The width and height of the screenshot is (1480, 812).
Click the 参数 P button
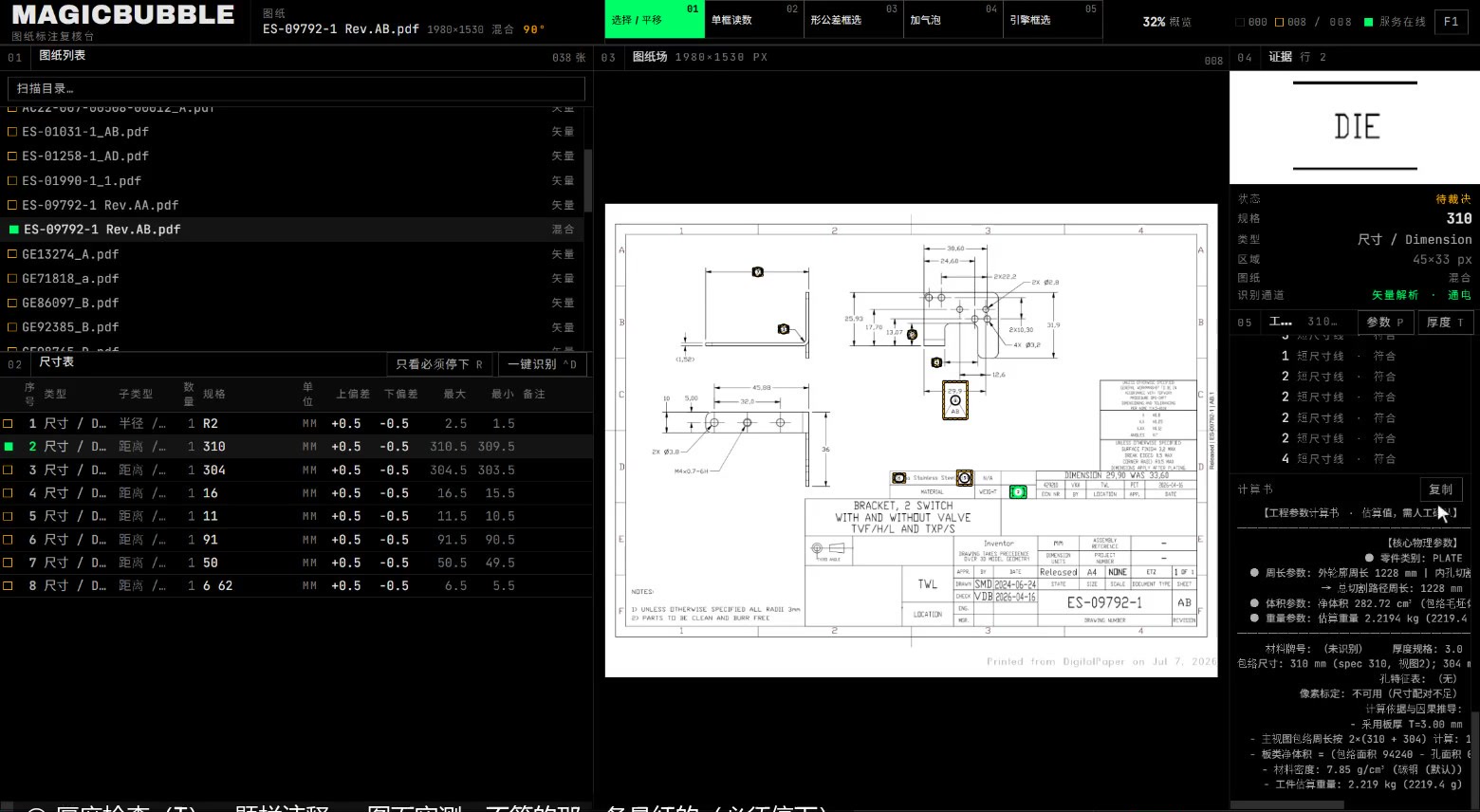tap(1385, 323)
